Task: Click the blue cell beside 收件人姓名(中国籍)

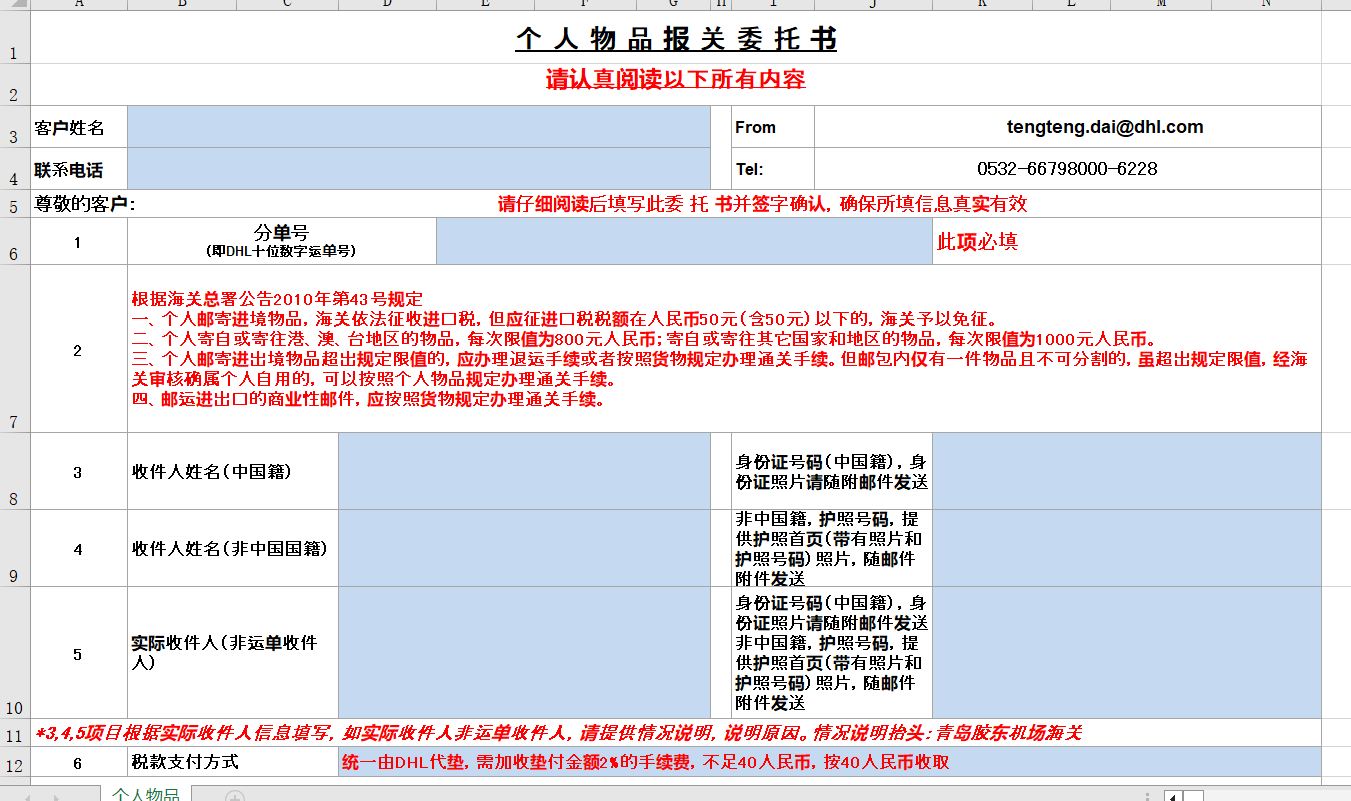Action: point(524,472)
